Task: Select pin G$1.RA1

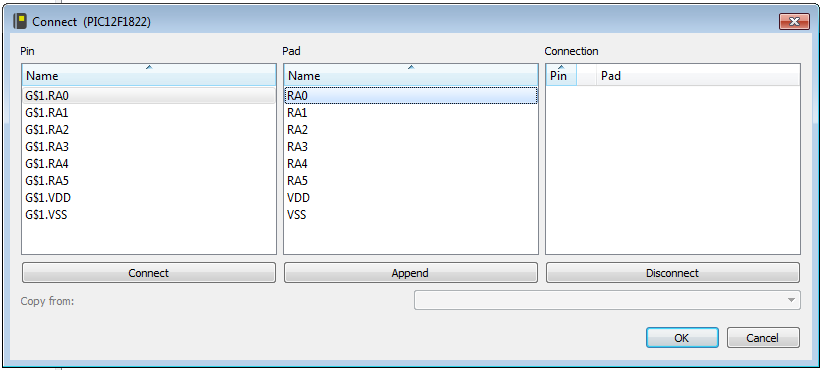Action: pos(149,113)
